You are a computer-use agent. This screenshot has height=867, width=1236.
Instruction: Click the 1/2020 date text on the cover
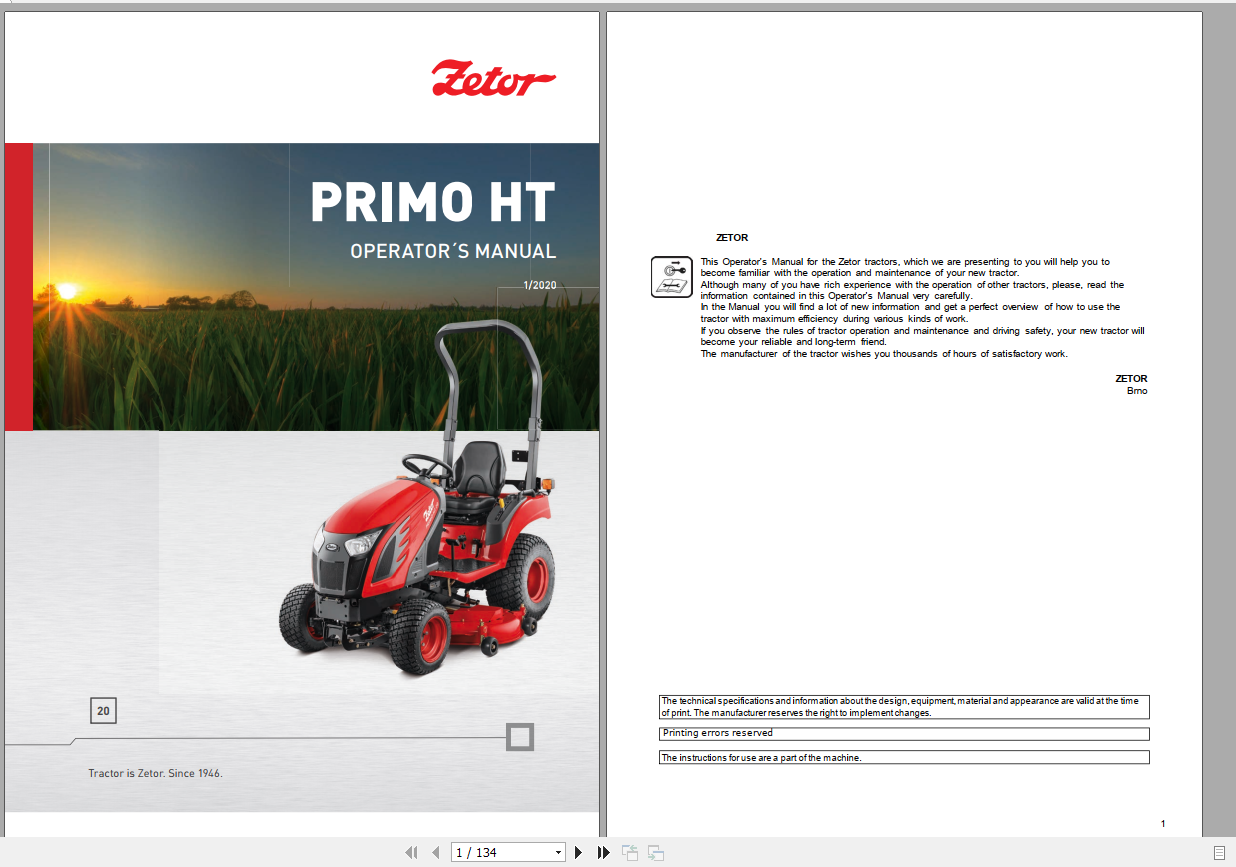pyautogui.click(x=539, y=285)
